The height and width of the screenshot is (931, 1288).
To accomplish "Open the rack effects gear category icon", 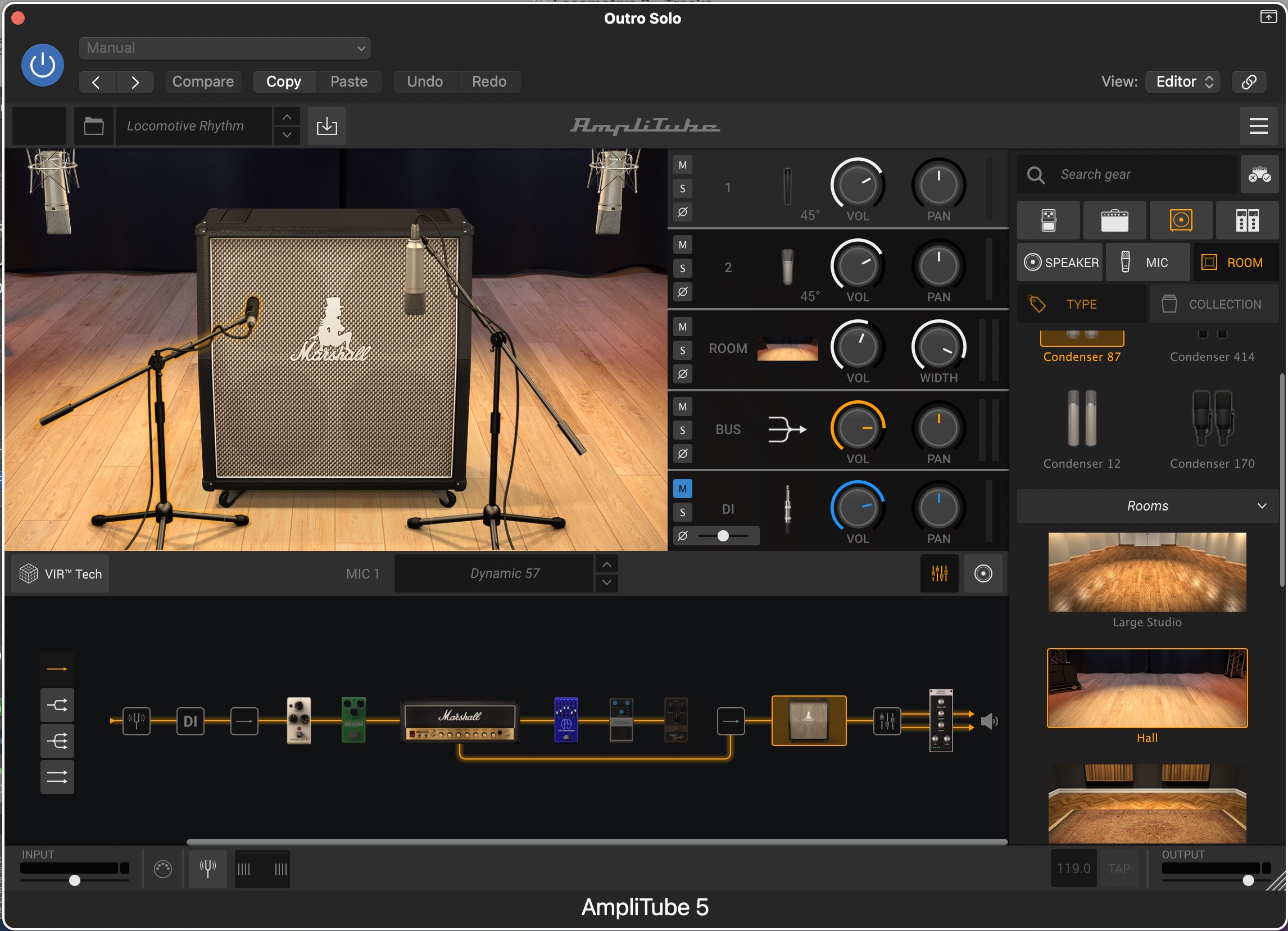I will (1246, 220).
